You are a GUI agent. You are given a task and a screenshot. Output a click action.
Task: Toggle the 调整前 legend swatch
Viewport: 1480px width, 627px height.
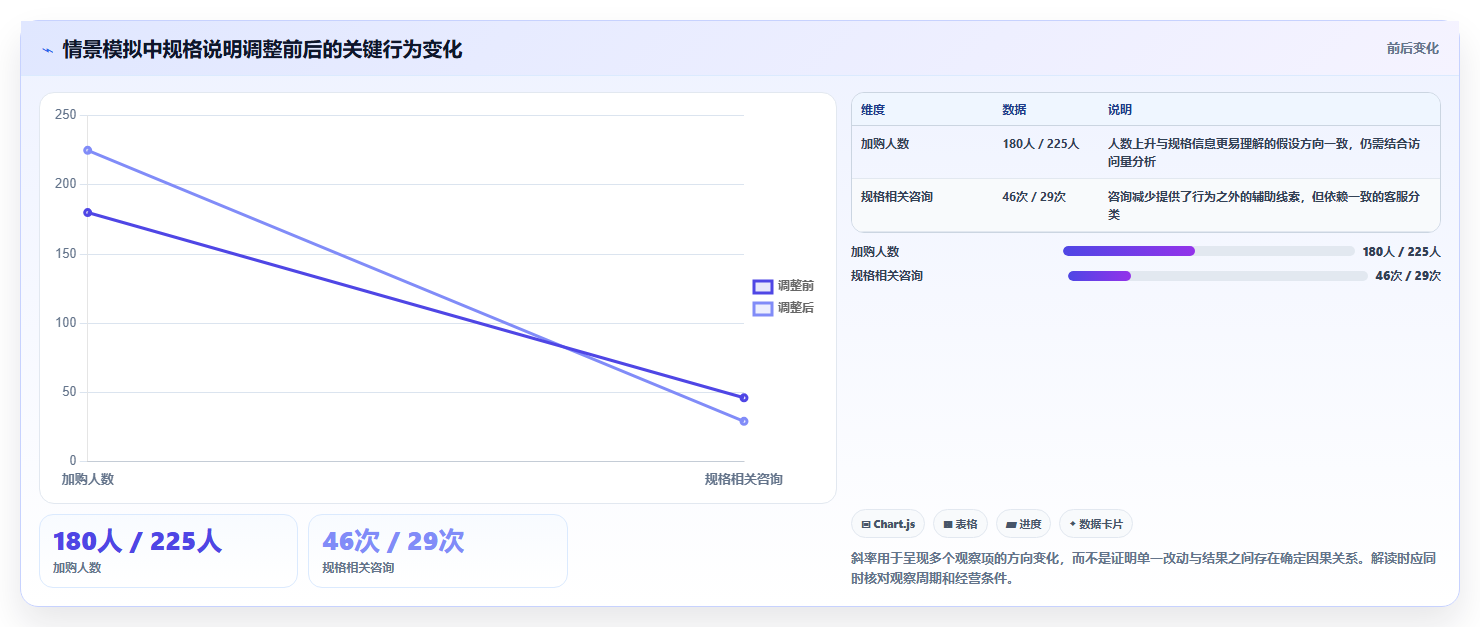763,286
